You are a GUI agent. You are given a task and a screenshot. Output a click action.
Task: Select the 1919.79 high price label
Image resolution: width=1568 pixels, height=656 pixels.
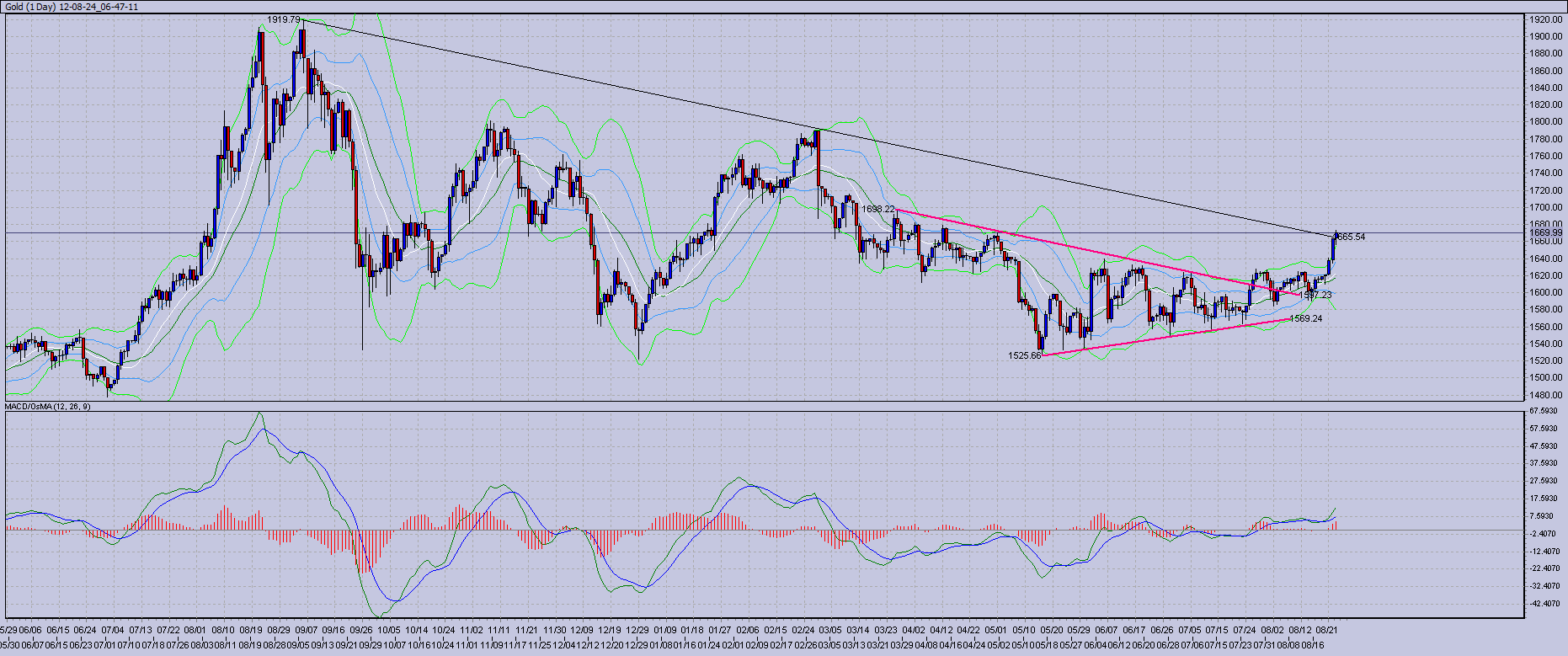coord(284,19)
